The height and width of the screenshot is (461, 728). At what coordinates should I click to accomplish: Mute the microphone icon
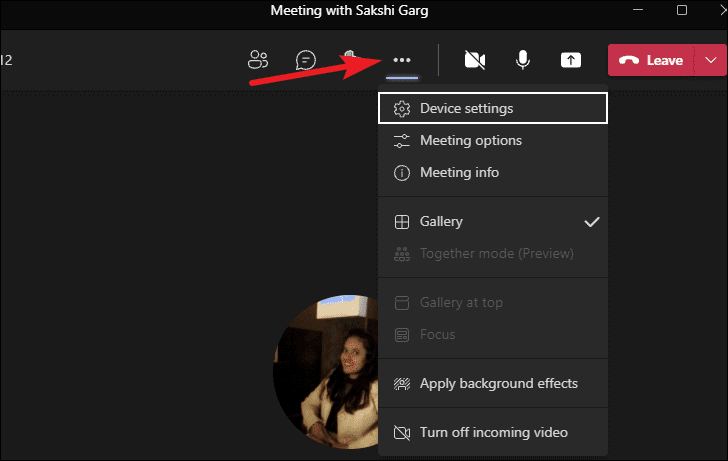pyautogui.click(x=523, y=60)
